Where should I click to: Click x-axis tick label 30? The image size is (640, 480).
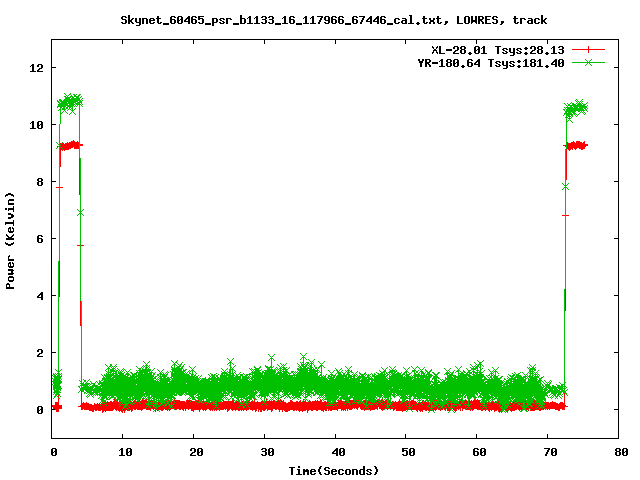click(x=267, y=452)
